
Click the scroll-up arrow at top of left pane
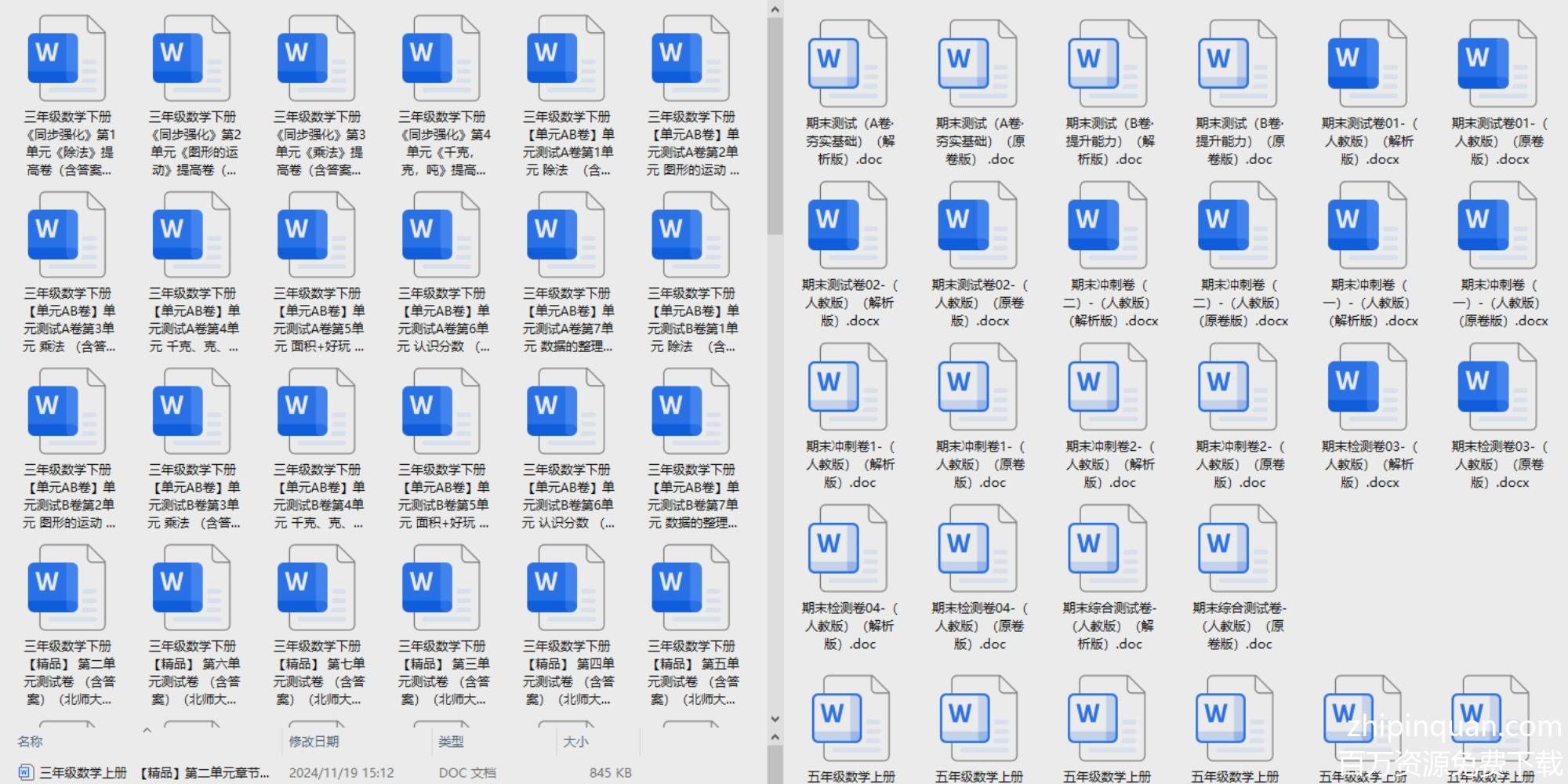775,9
